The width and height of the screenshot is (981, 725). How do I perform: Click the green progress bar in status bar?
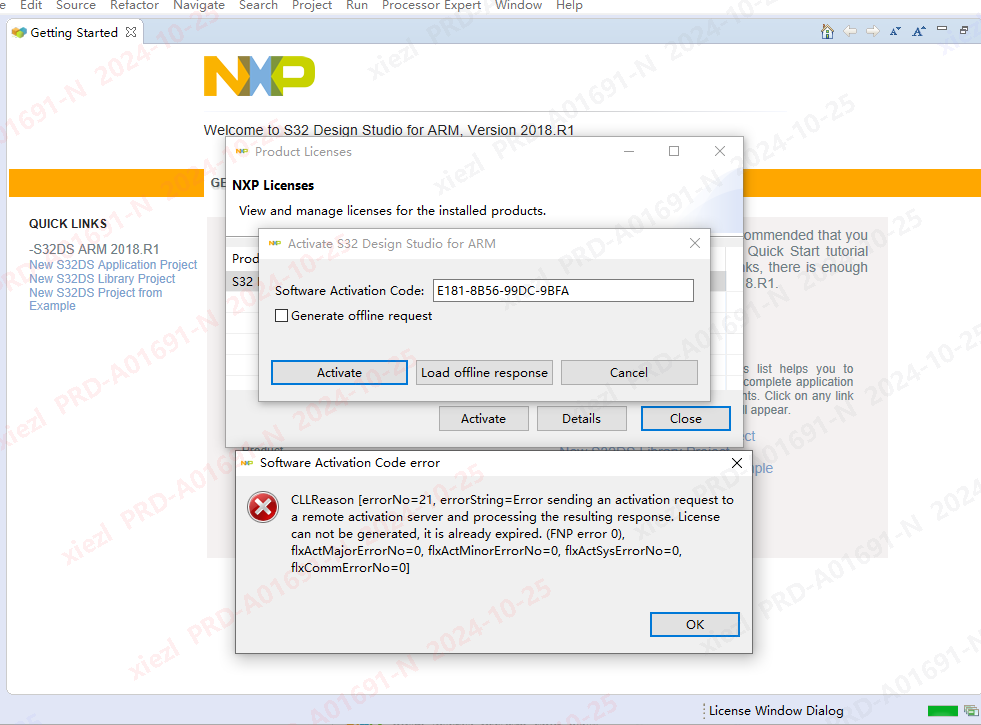[x=943, y=711]
